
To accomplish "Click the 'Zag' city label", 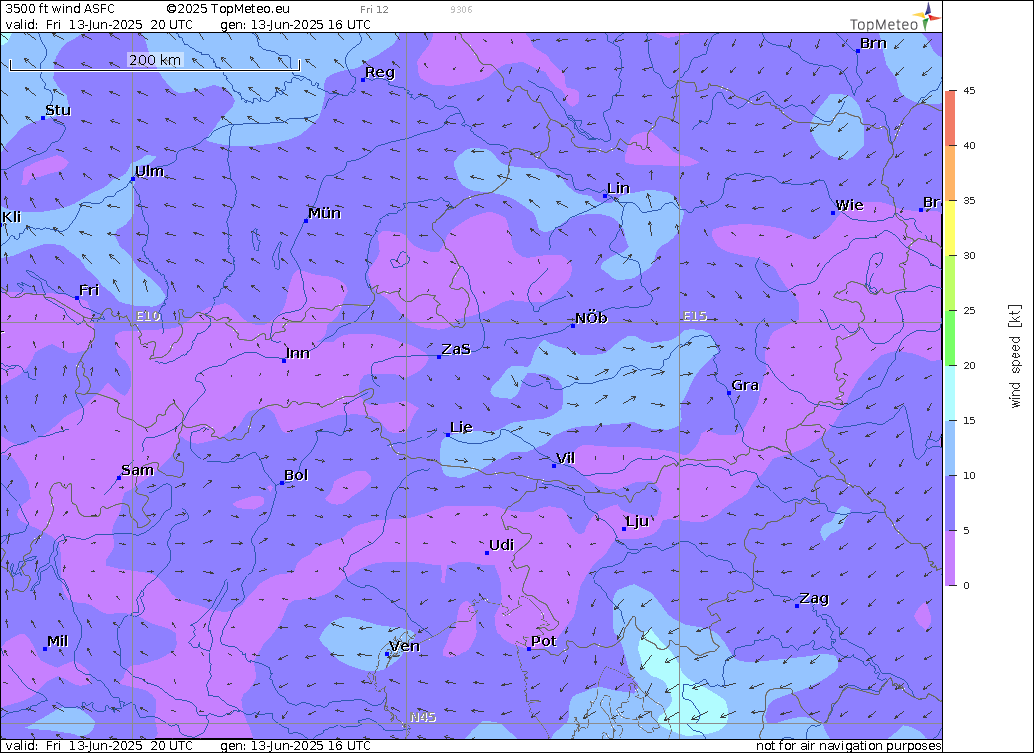I will click(814, 599).
